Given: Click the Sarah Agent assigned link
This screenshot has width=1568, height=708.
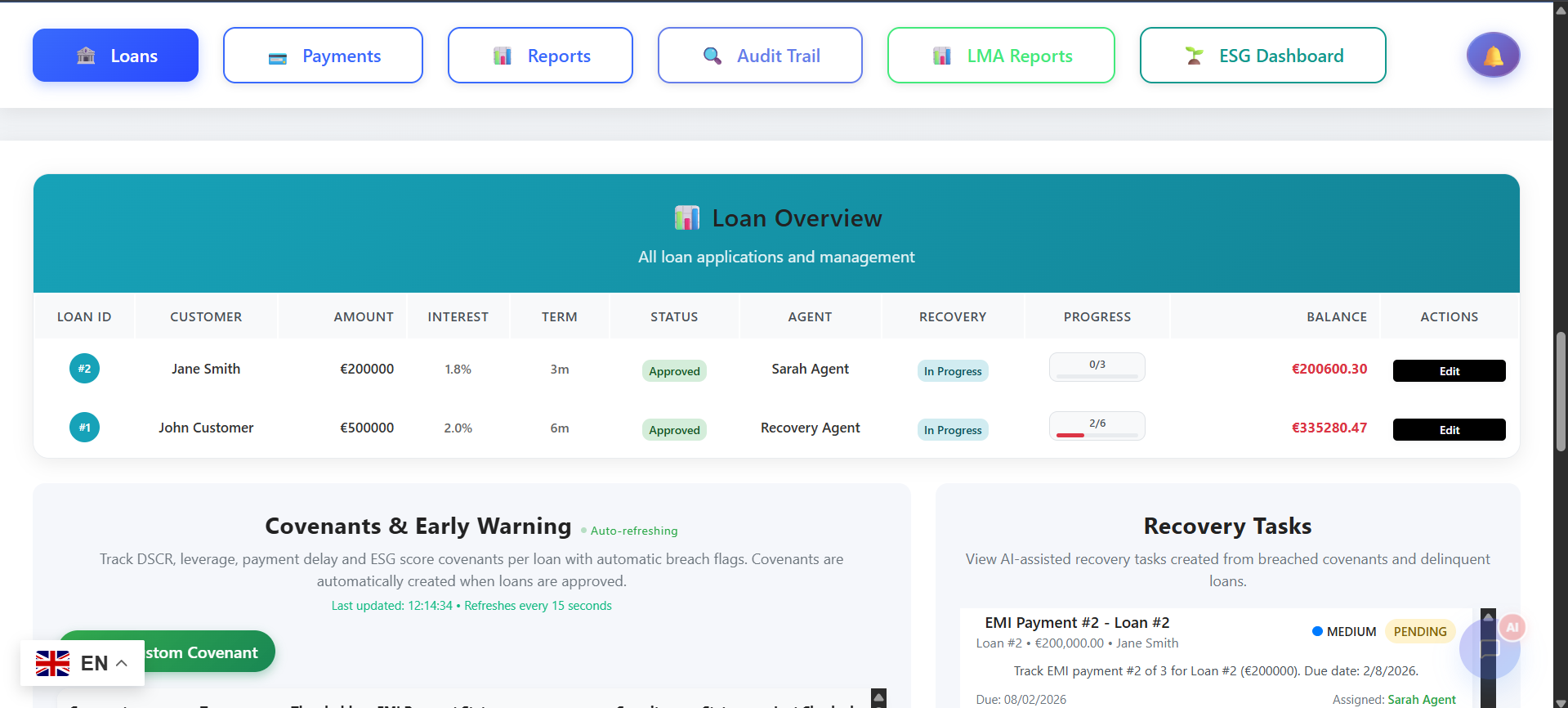Looking at the screenshot, I should tap(1422, 700).
